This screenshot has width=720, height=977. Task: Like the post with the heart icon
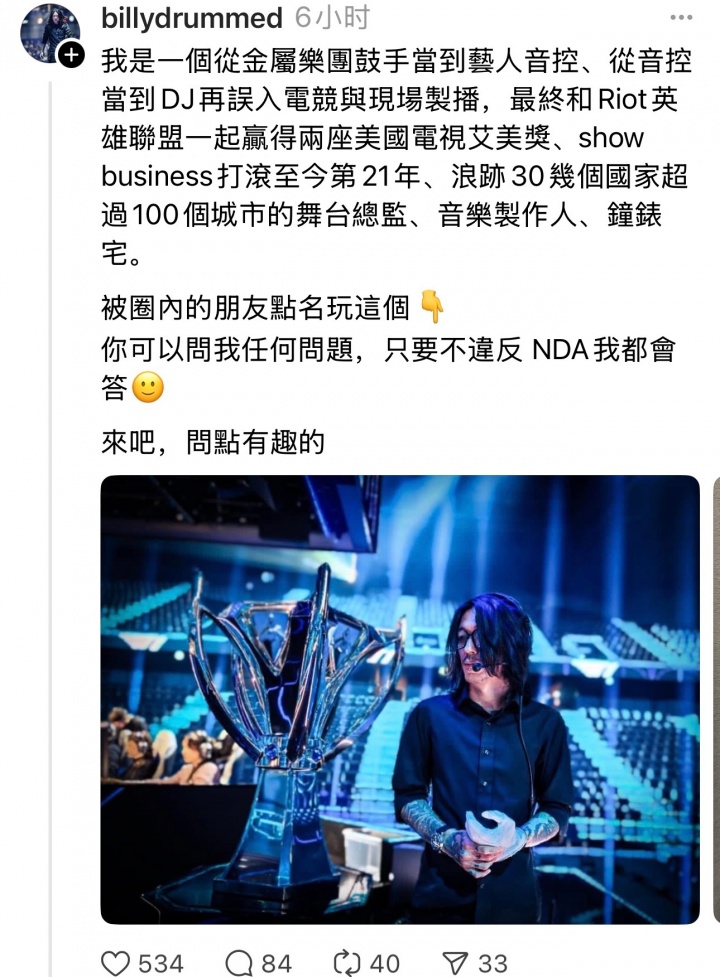click(x=115, y=963)
